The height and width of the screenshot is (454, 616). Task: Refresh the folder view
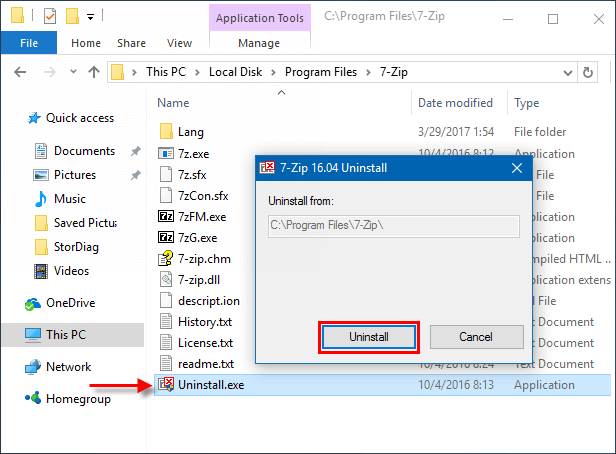588,72
